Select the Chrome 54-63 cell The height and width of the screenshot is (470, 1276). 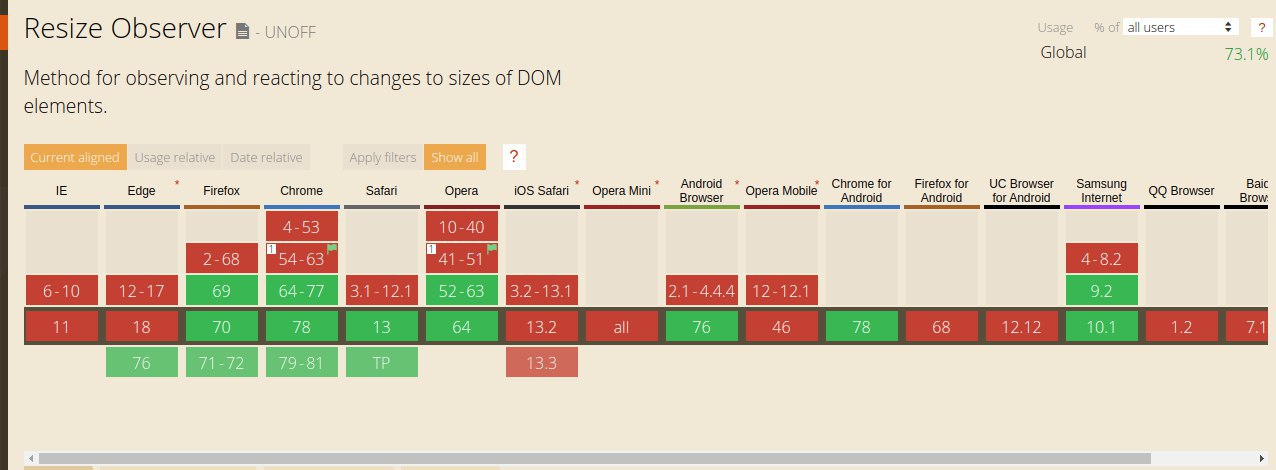302,259
